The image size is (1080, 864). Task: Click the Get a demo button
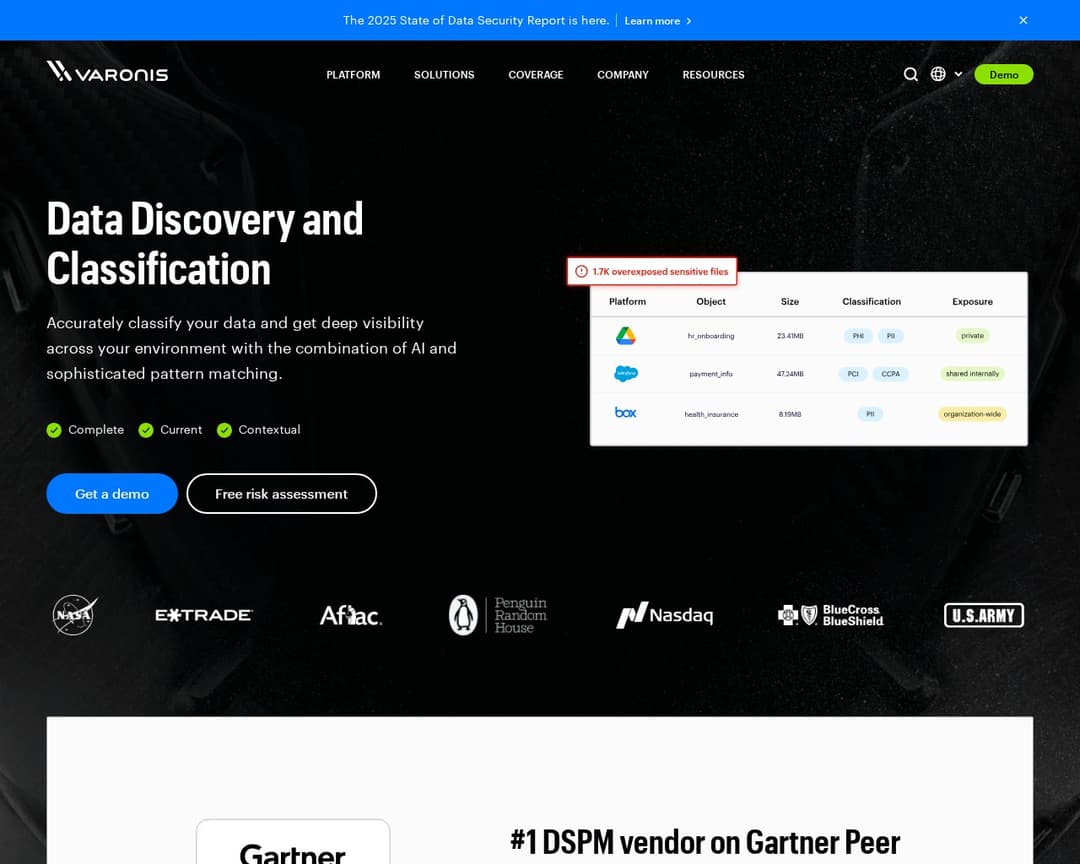pyautogui.click(x=112, y=493)
